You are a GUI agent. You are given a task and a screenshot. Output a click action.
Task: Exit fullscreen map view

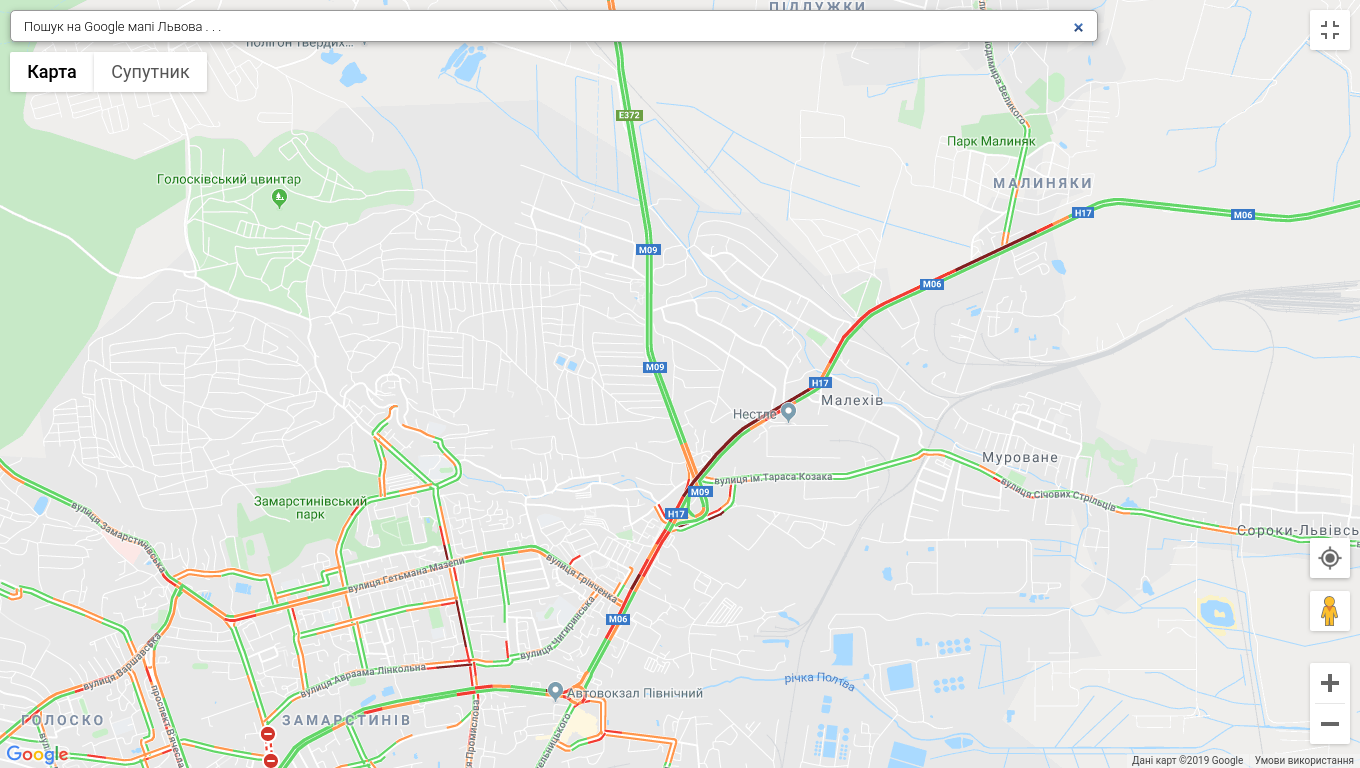click(x=1330, y=30)
